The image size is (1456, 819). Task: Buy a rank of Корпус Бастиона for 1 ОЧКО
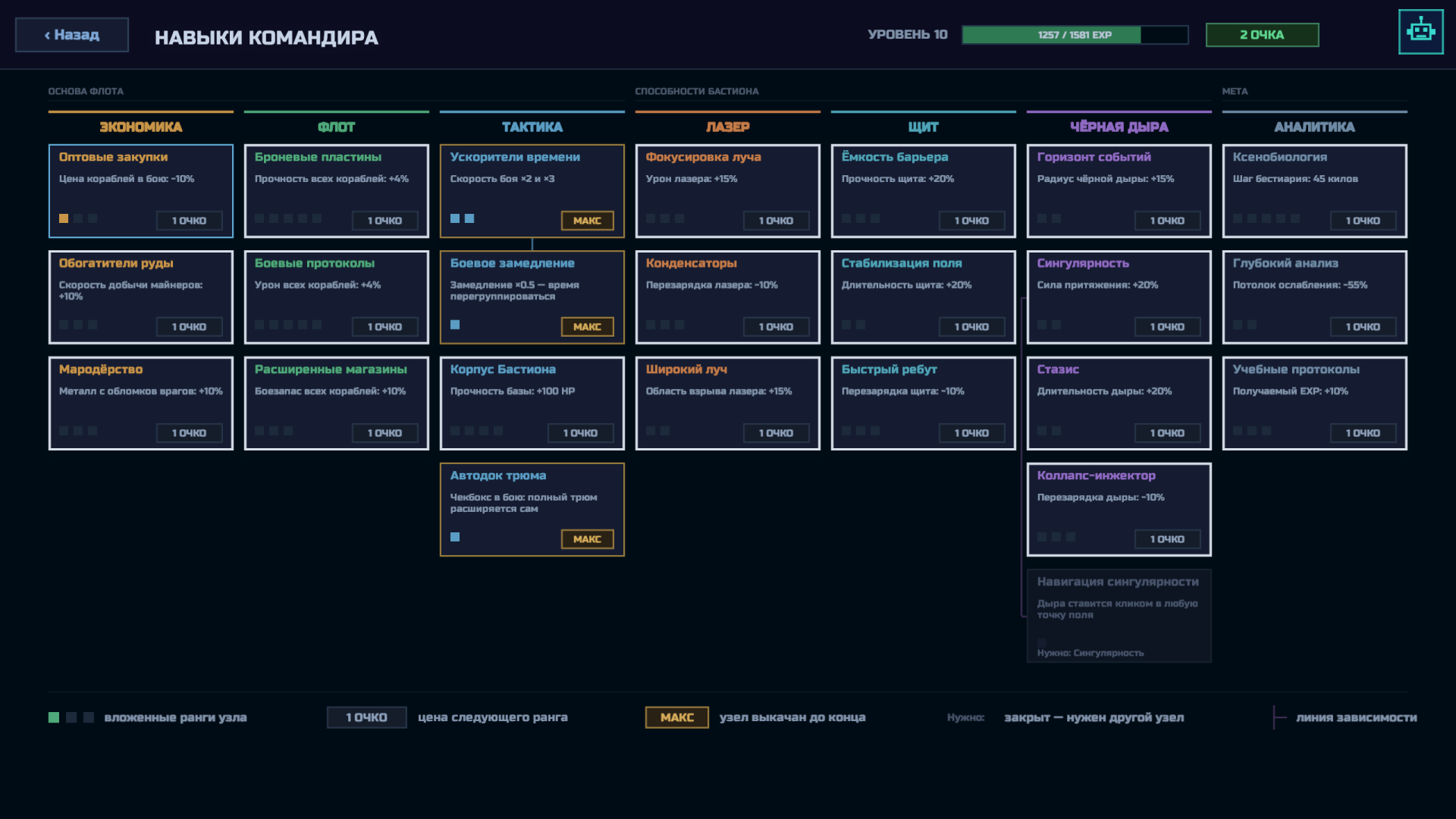[x=580, y=433]
